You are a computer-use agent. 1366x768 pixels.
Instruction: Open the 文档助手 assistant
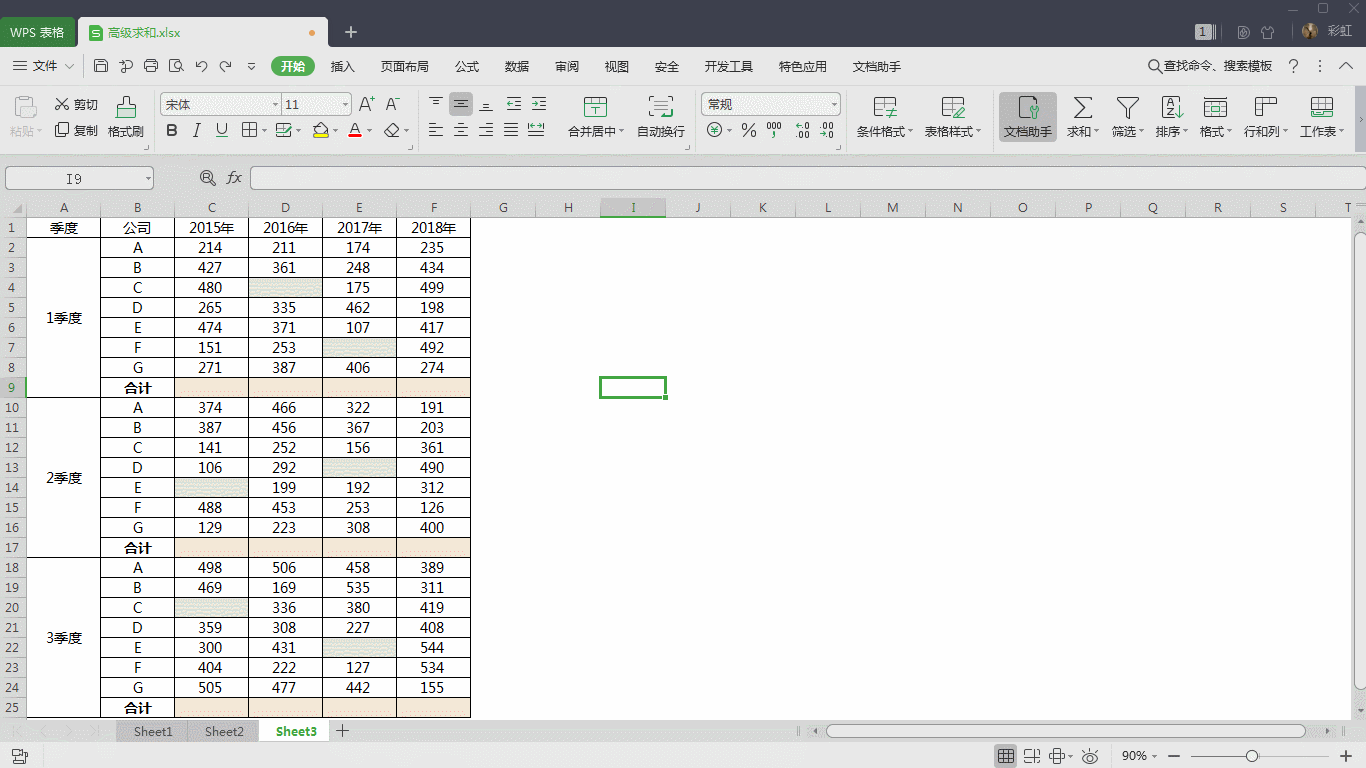(1027, 117)
